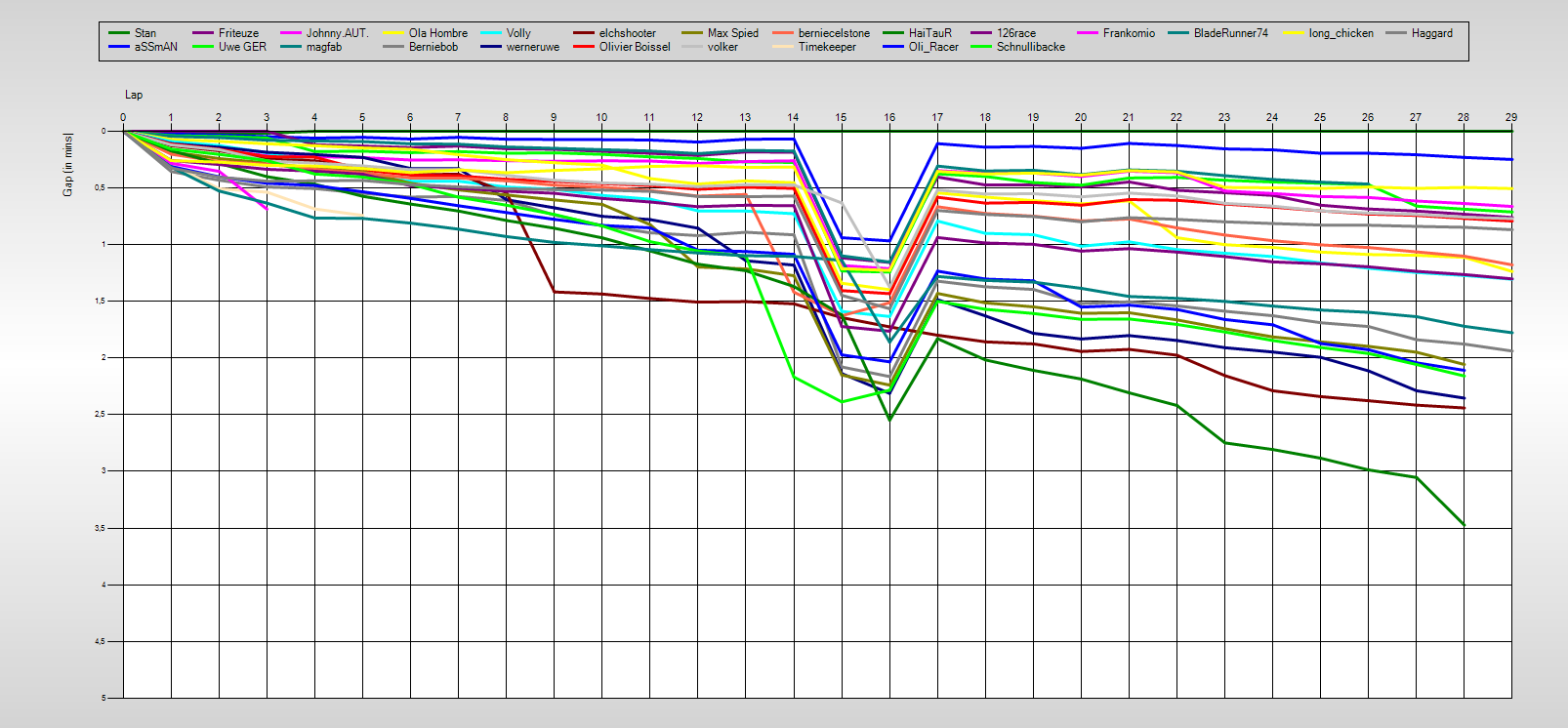Click the blue color line beside aSSmAN
The height and width of the screenshot is (728, 1568).
118,47
